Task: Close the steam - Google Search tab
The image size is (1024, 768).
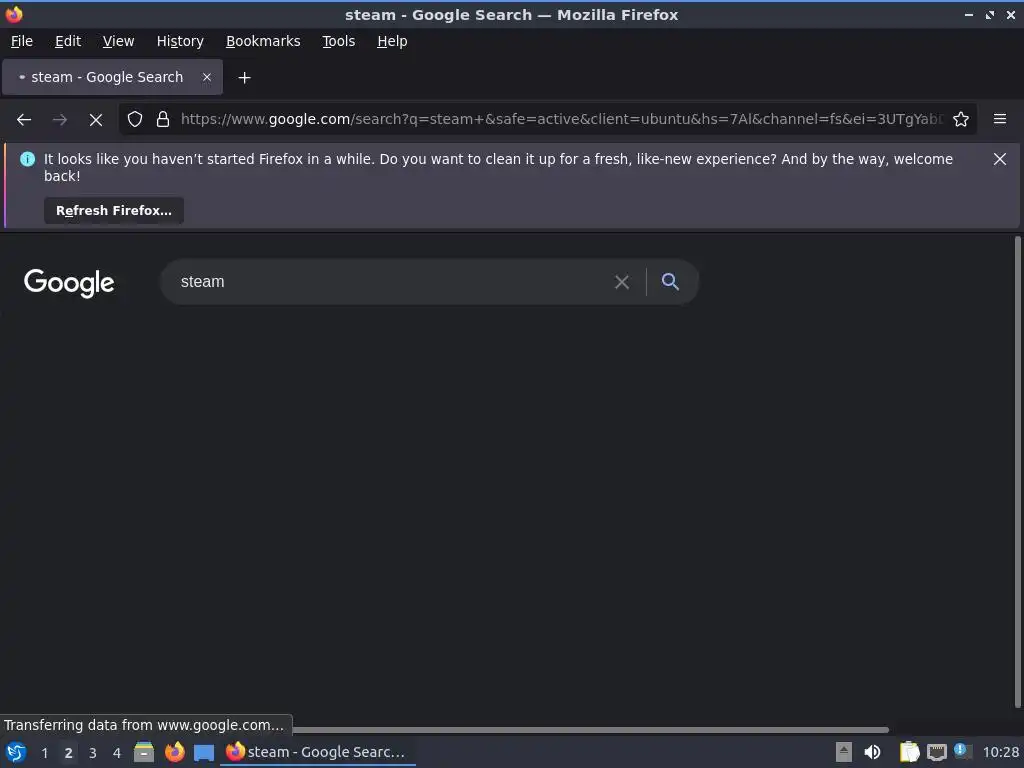Action: coord(207,77)
